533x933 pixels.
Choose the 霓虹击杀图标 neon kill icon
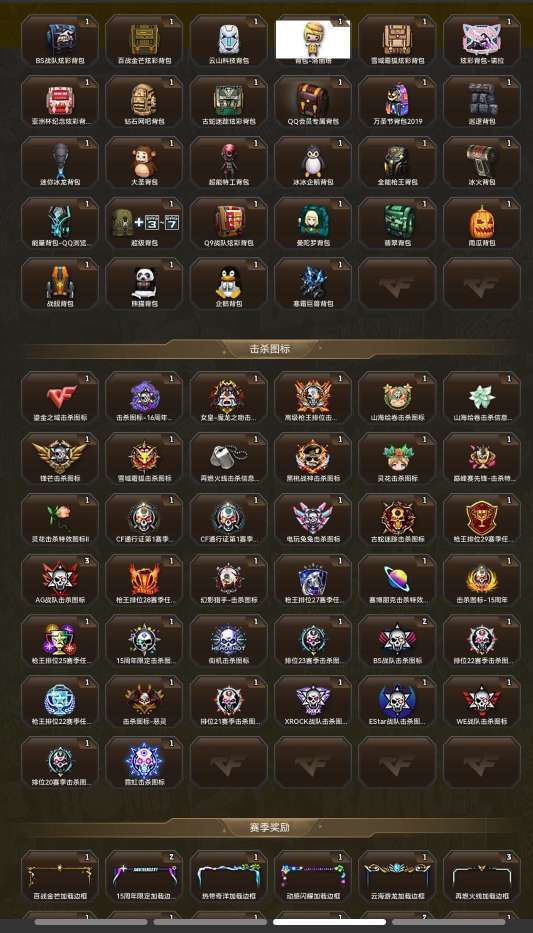click(144, 763)
